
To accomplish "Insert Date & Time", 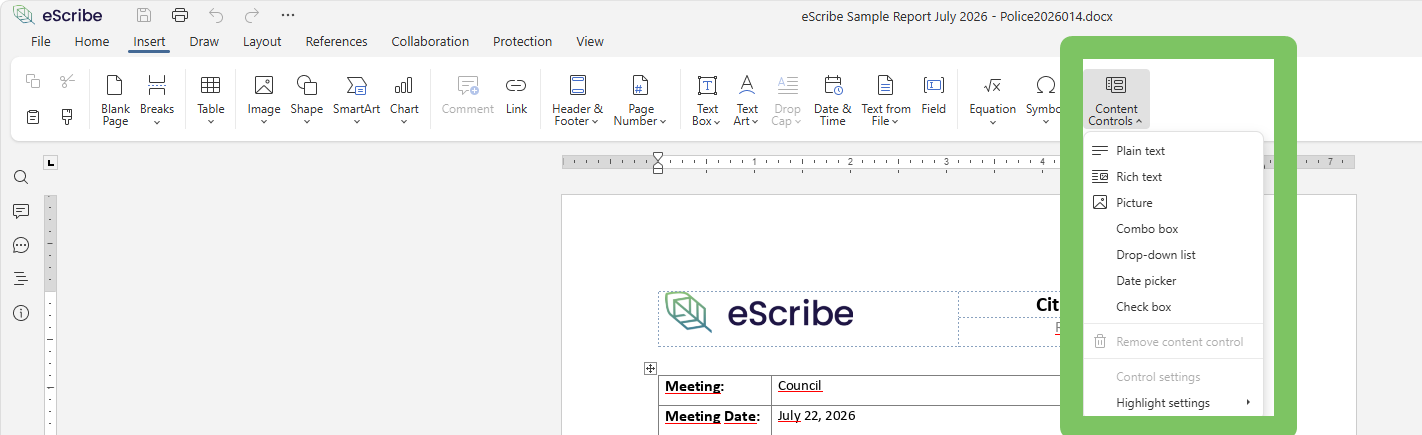I will click(x=833, y=99).
